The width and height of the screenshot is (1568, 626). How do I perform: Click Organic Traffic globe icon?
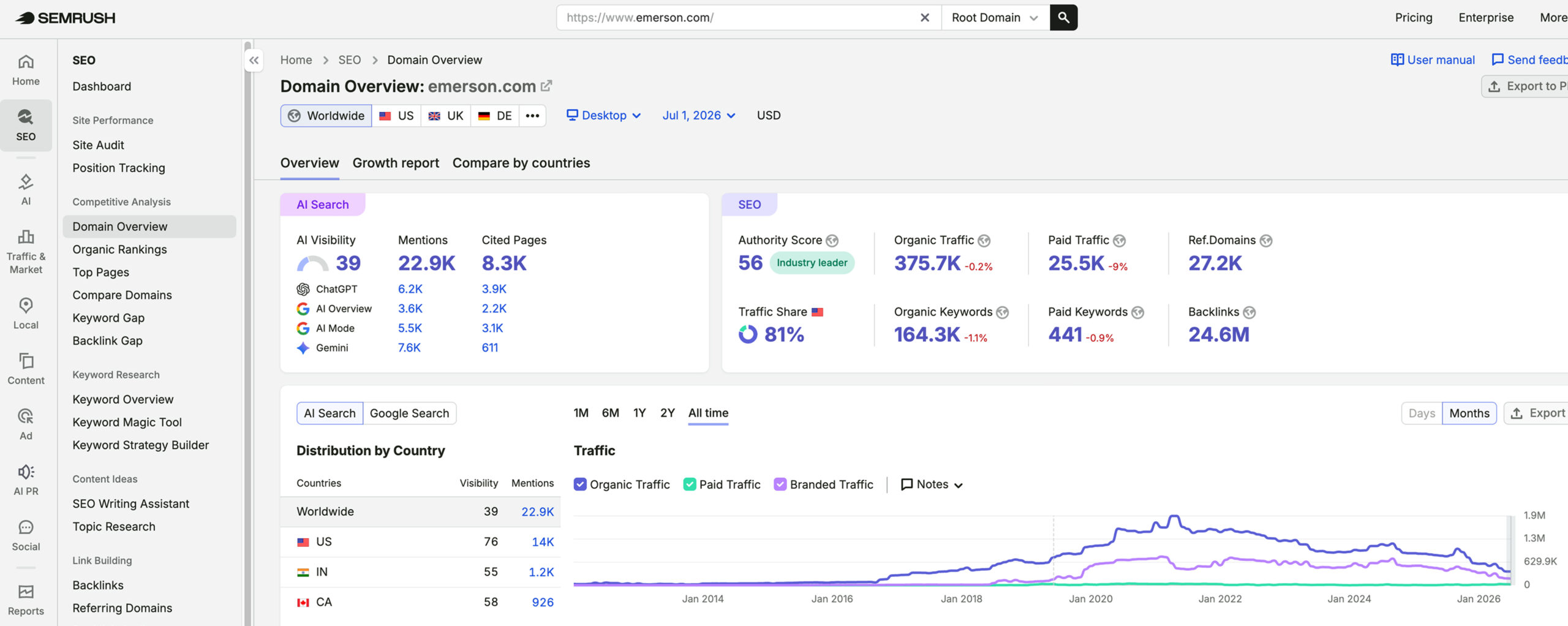[x=984, y=241]
